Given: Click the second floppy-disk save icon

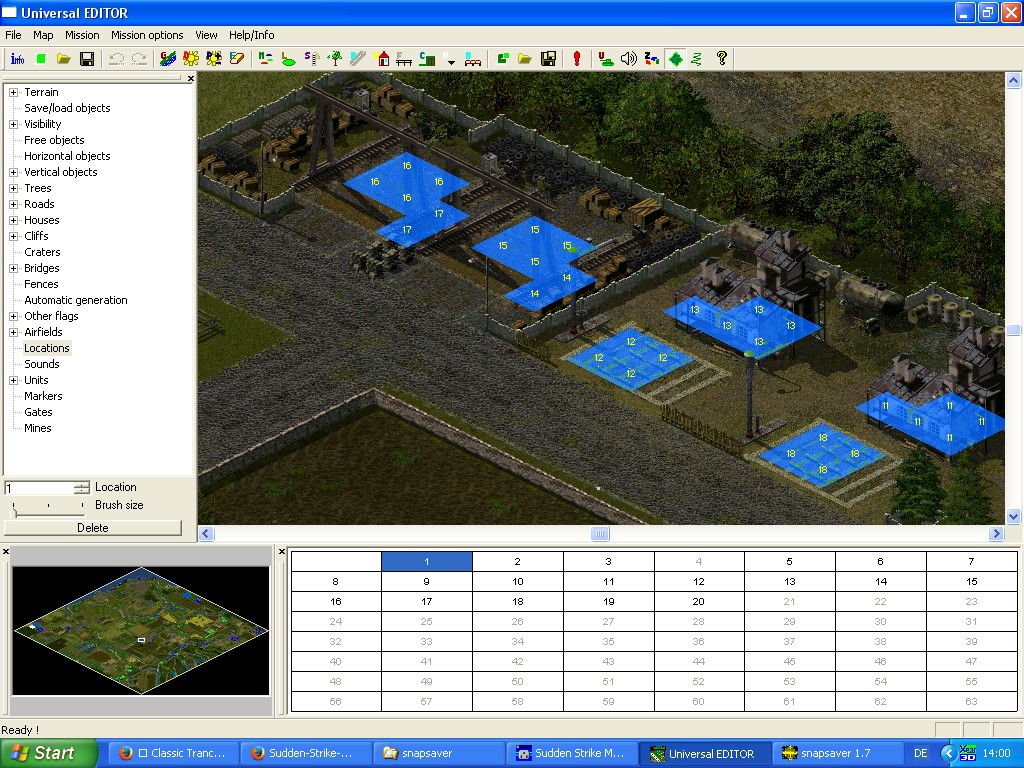Looking at the screenshot, I should (548, 59).
